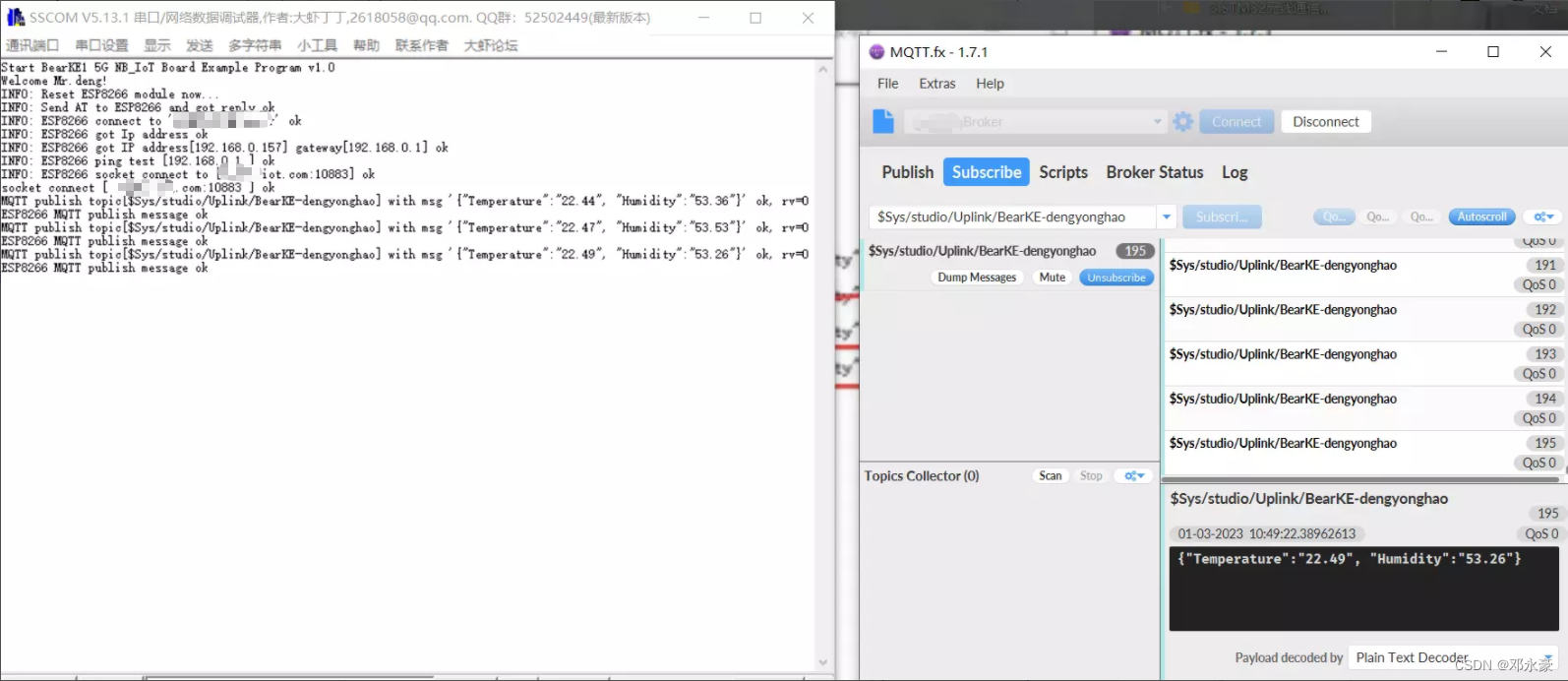
Task: Switch to the Publish tab
Action: click(x=907, y=172)
